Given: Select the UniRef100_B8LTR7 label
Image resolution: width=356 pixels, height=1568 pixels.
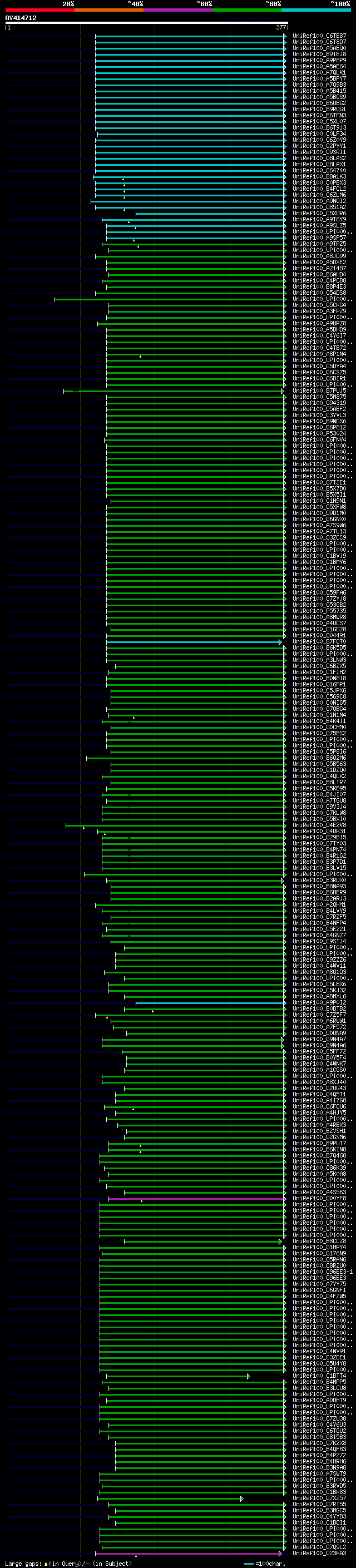Looking at the screenshot, I should 319,782.
